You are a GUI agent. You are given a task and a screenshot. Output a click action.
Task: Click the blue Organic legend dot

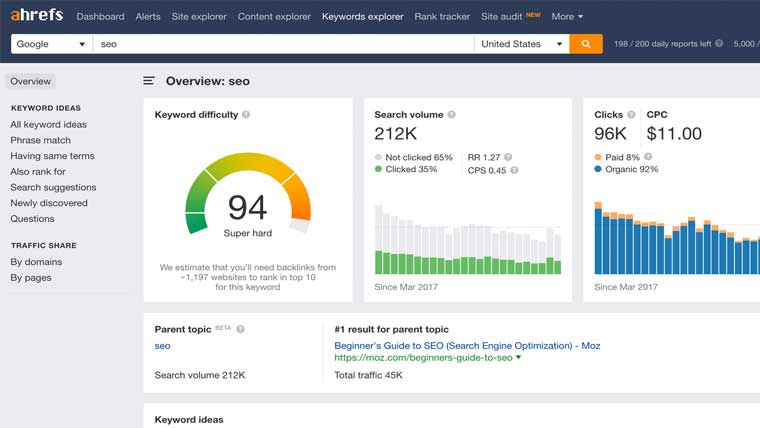click(x=598, y=169)
